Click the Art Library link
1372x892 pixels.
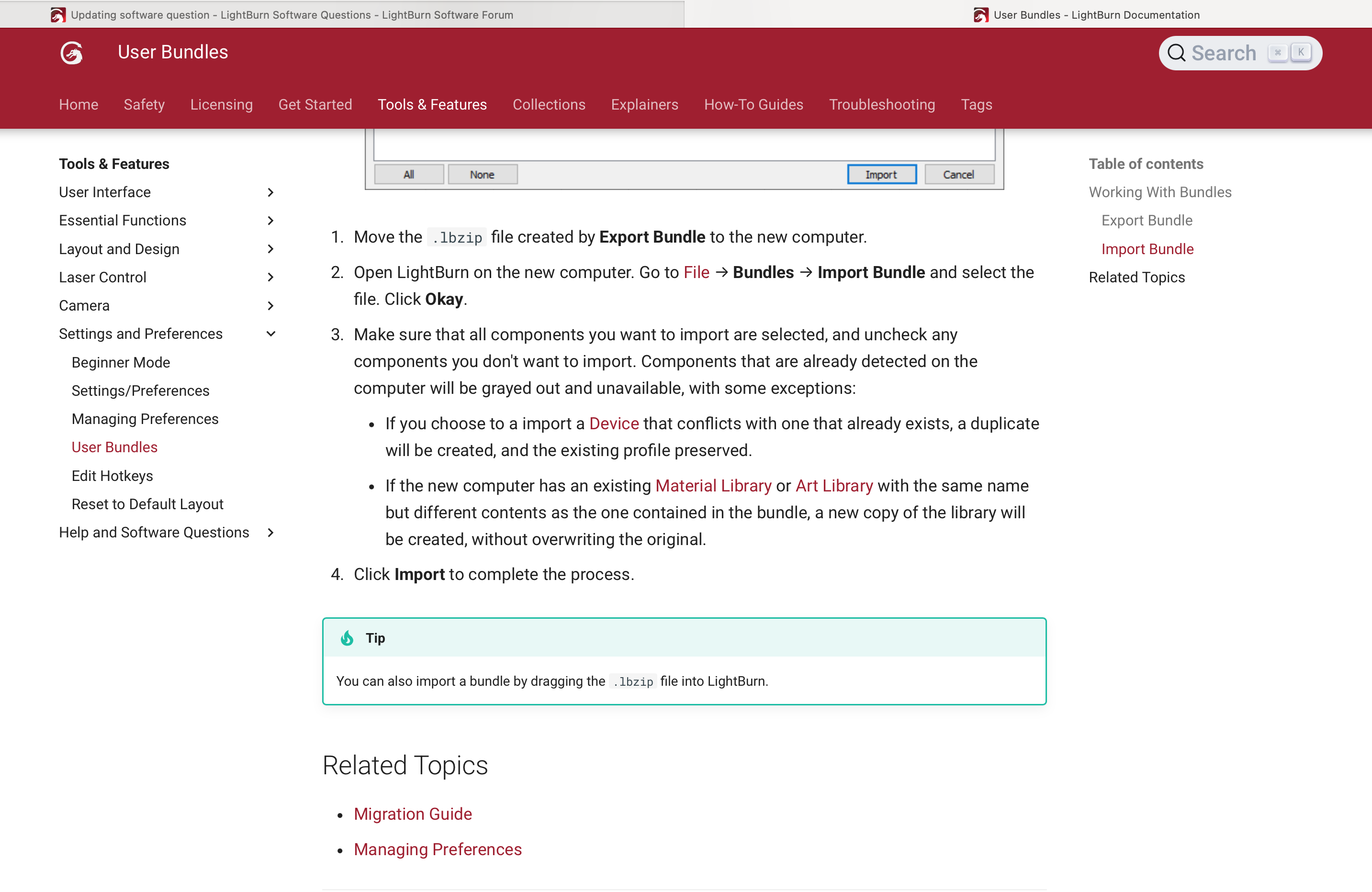833,486
